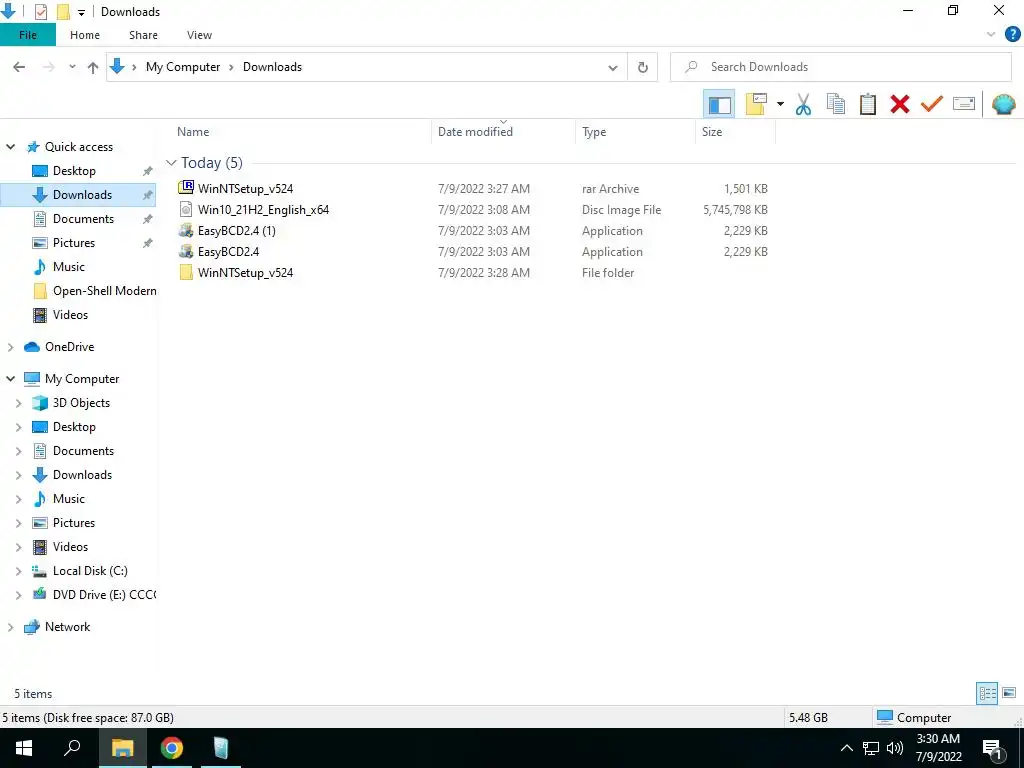Click the Paste clipboard icon
Screen dimensions: 1024x768
click(867, 104)
